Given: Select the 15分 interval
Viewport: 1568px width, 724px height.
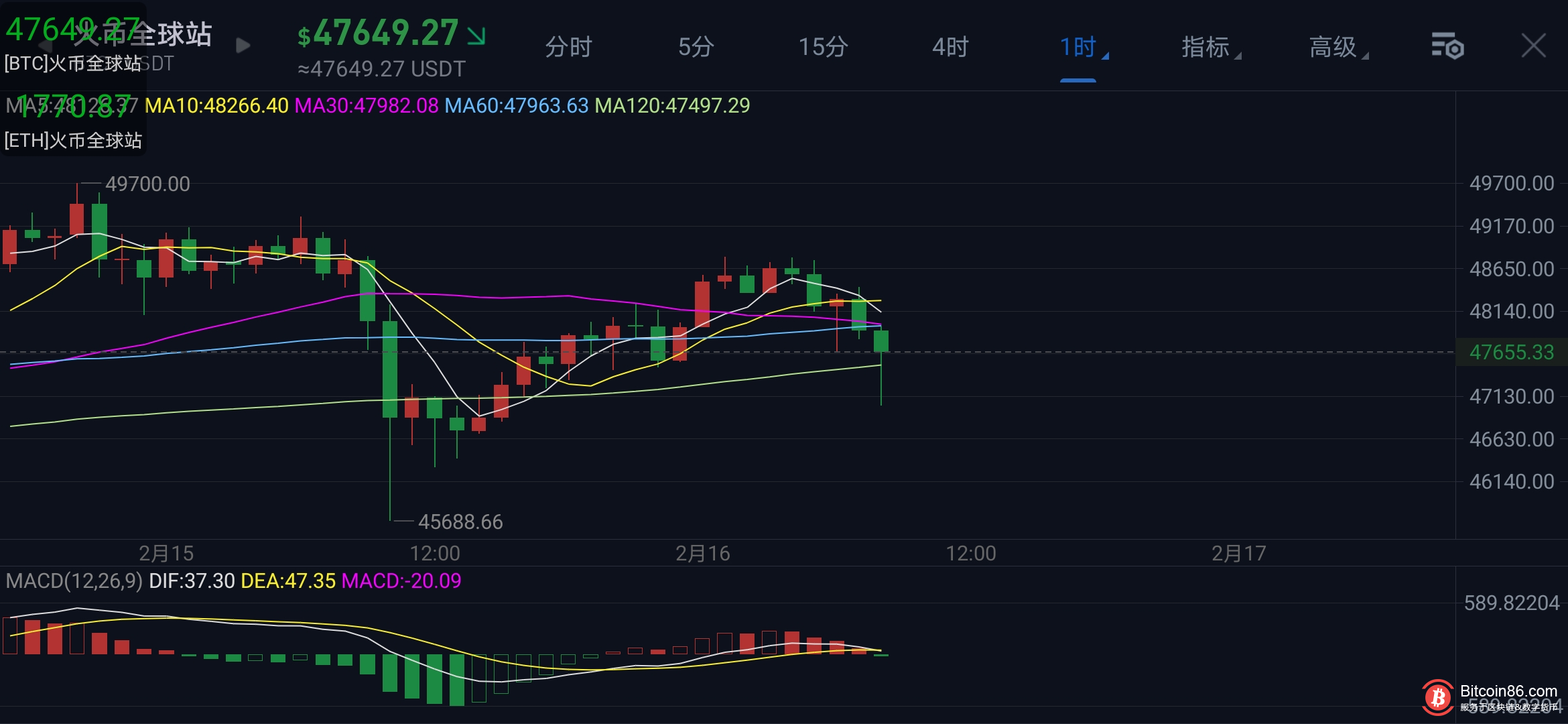Looking at the screenshot, I should click(823, 47).
